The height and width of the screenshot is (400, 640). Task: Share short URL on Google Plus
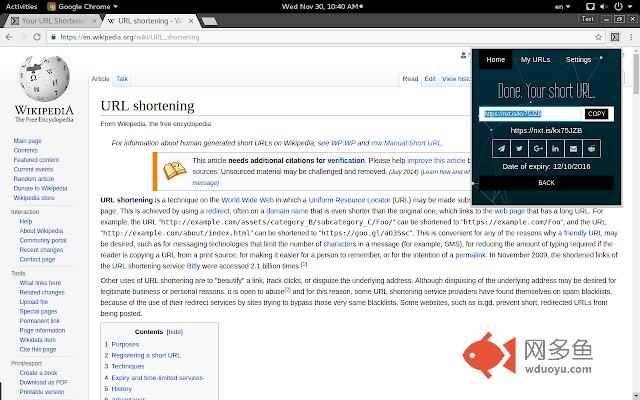pyautogui.click(x=538, y=149)
